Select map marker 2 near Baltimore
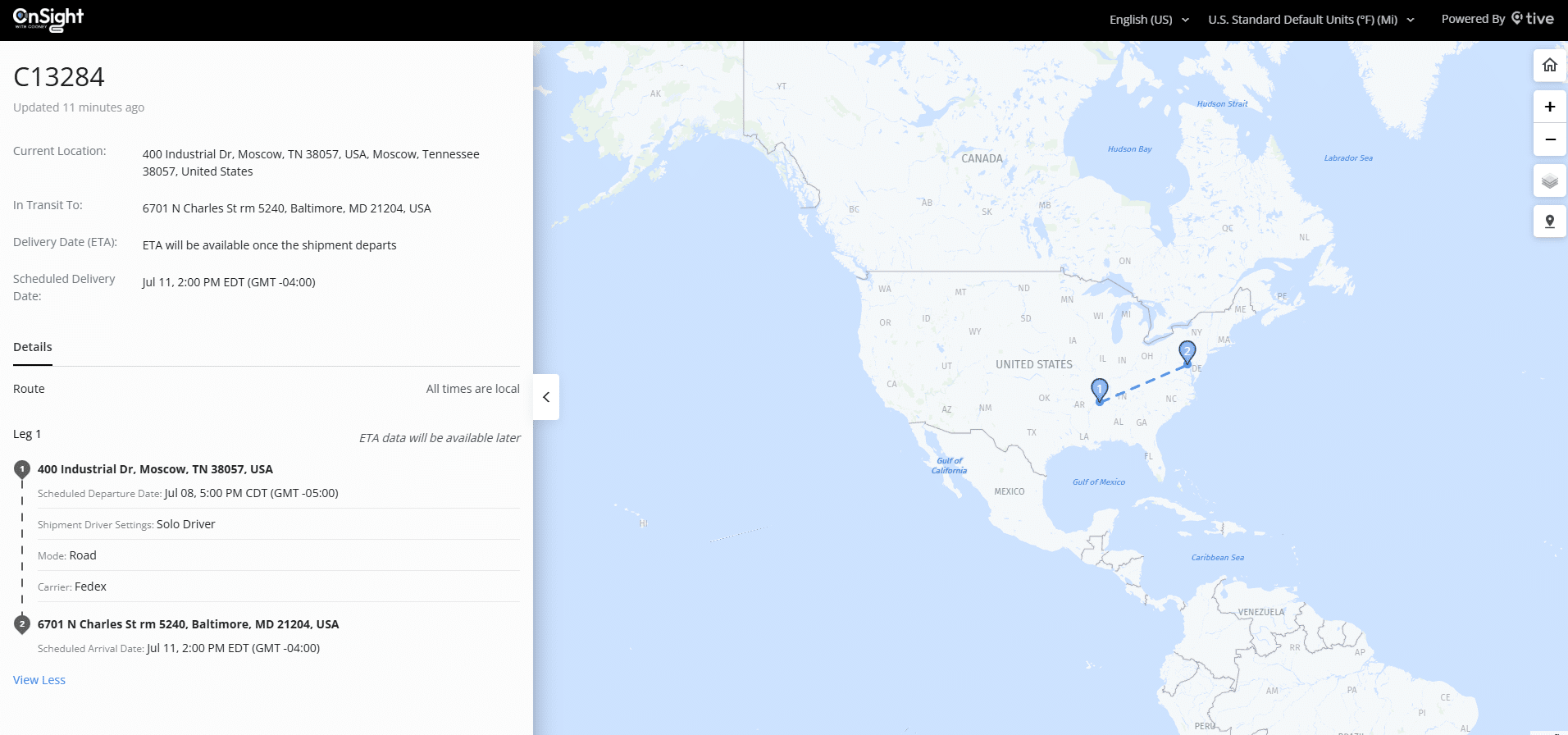Image resolution: width=1568 pixels, height=735 pixels. 1187,353
